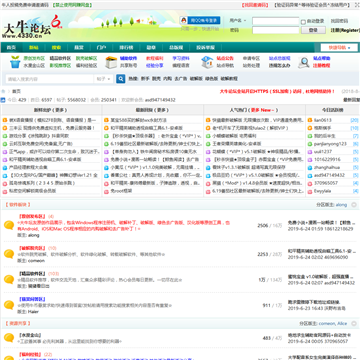
Task: Open moderator along's profile in 分区版主
Action: [x=341, y=205]
